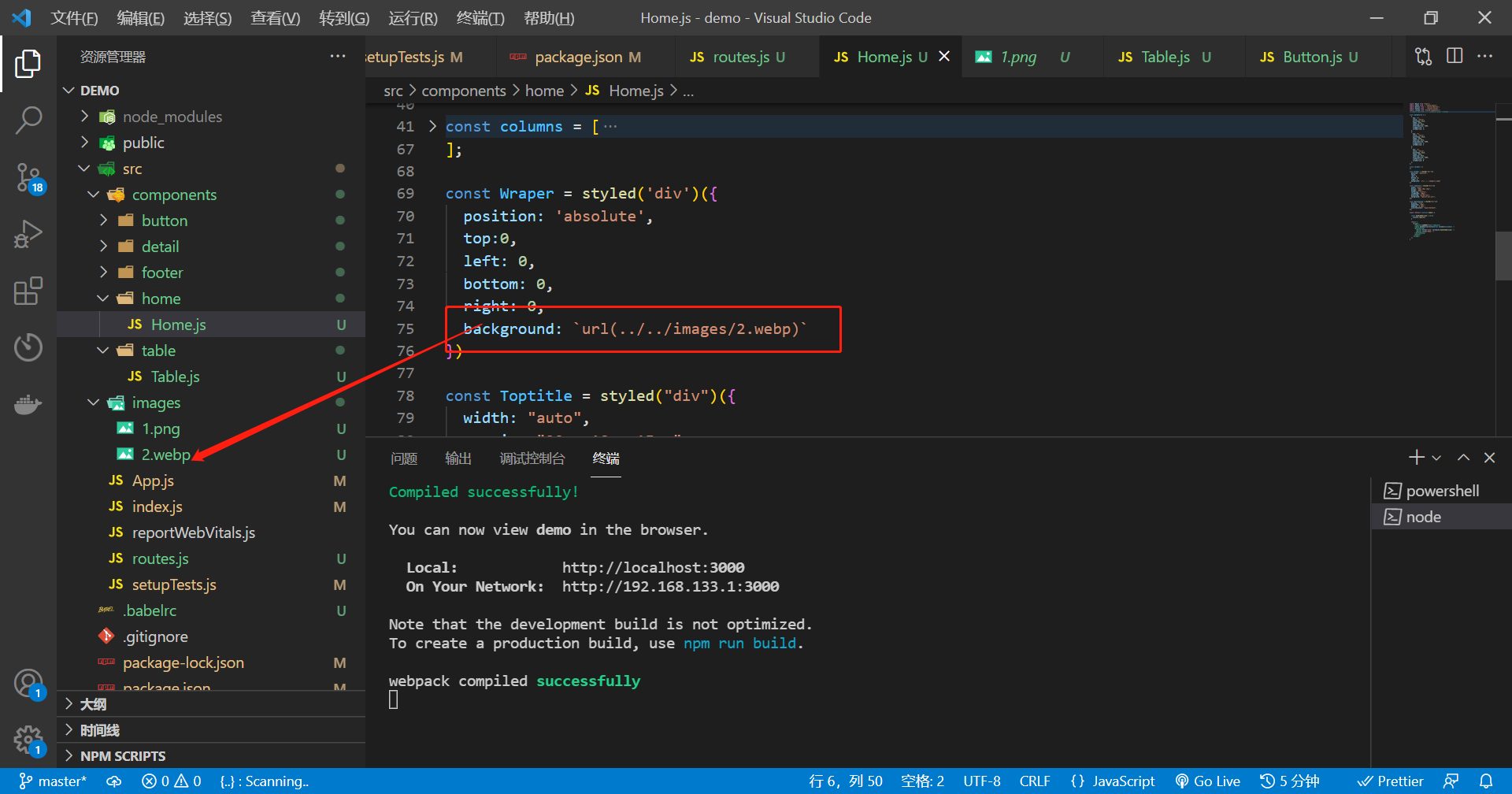The height and width of the screenshot is (794, 1512).
Task: Open the Manage settings gear
Action: pyautogui.click(x=29, y=740)
